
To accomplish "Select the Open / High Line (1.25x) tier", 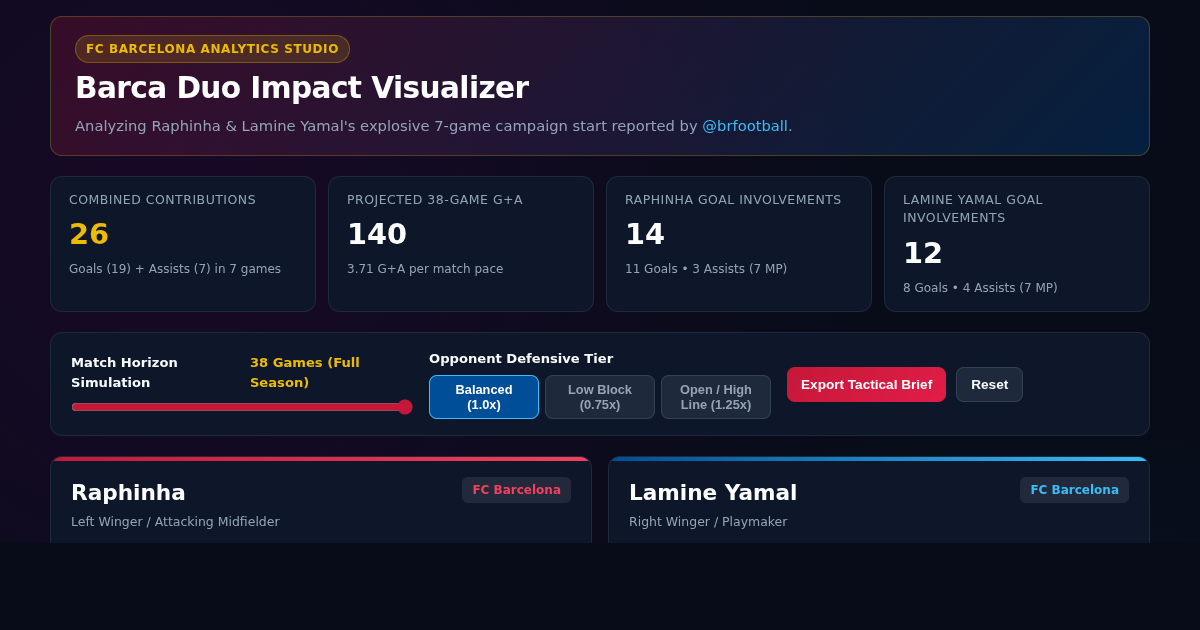I will coord(716,397).
